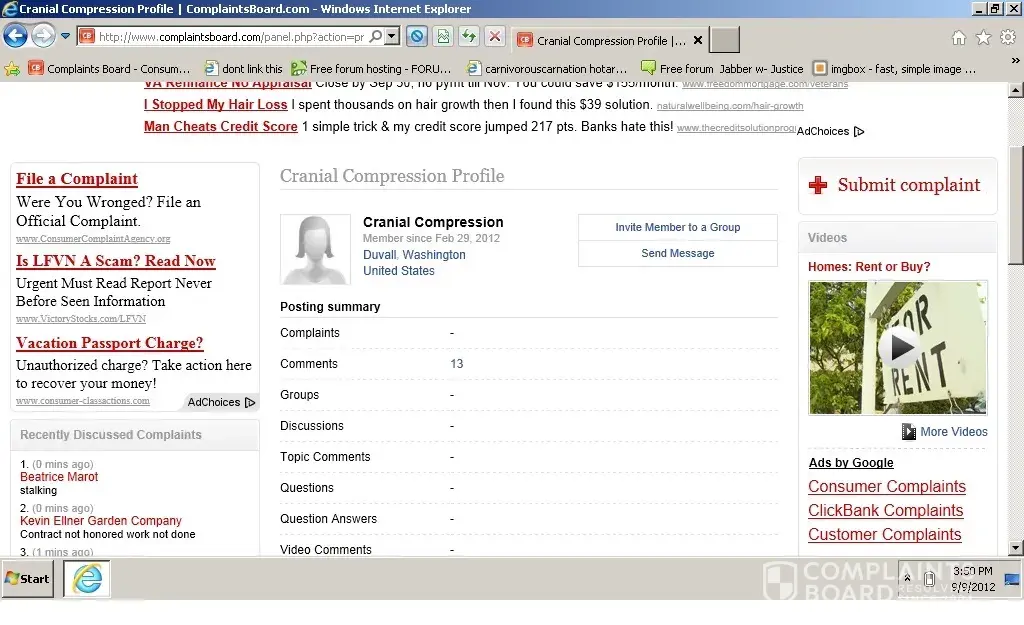Click 'Man Cheats Credit Score' ad link
The height and width of the screenshot is (625, 1024).
[221, 127]
